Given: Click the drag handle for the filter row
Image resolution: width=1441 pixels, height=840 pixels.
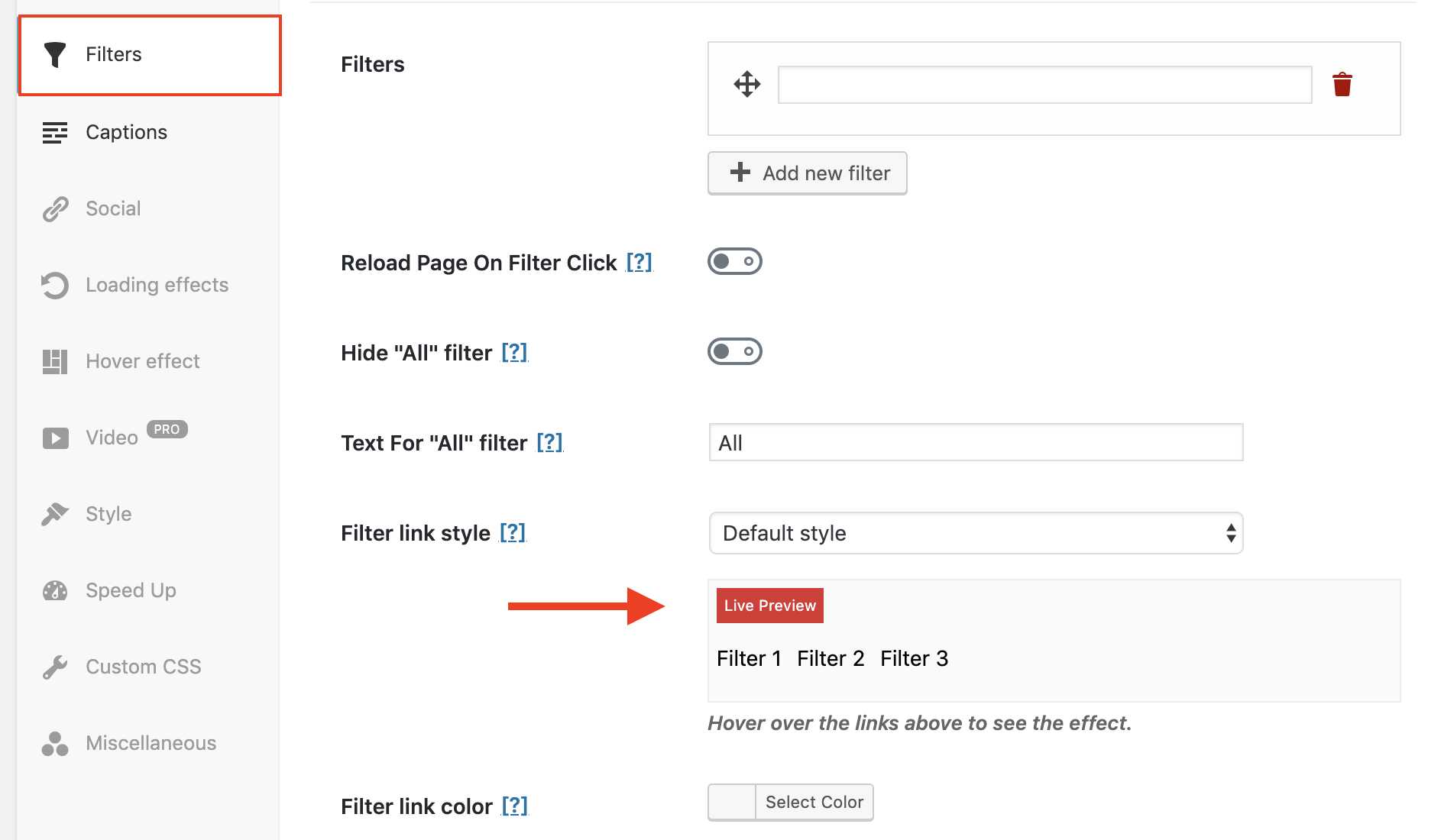Looking at the screenshot, I should click(x=747, y=84).
